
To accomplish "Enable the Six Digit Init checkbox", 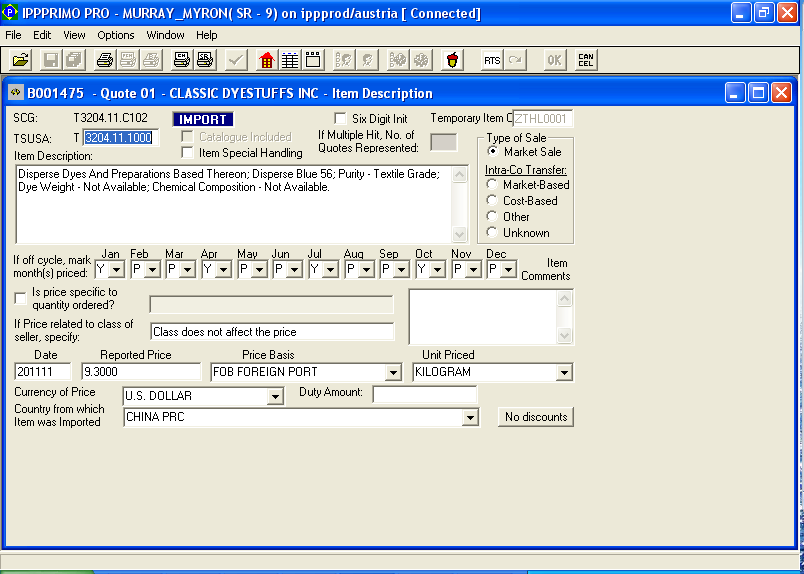I will pyautogui.click(x=340, y=119).
